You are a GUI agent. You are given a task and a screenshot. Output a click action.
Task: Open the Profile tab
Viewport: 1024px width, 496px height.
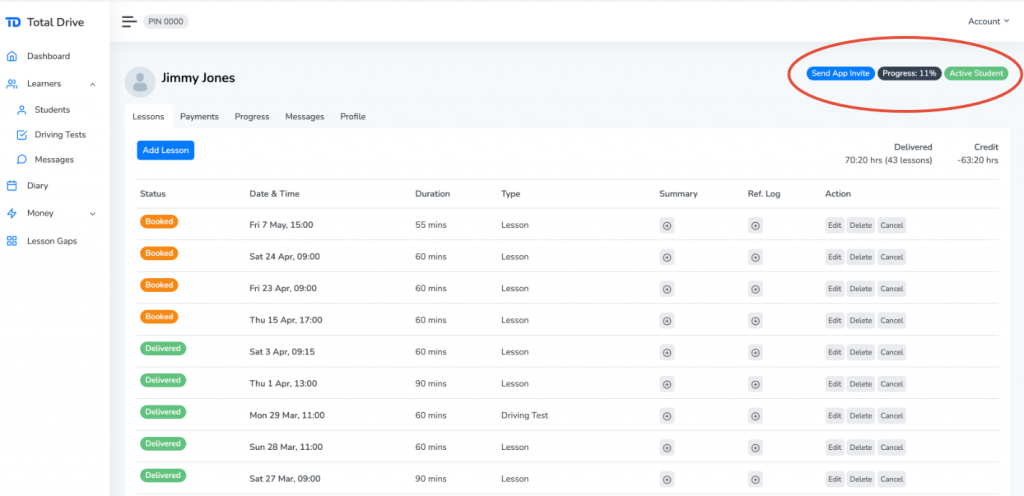coord(353,117)
